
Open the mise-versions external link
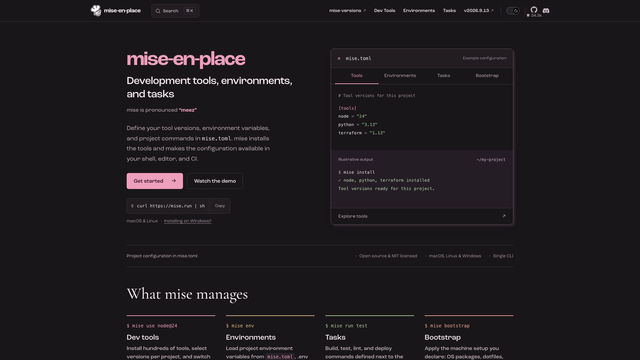(347, 11)
